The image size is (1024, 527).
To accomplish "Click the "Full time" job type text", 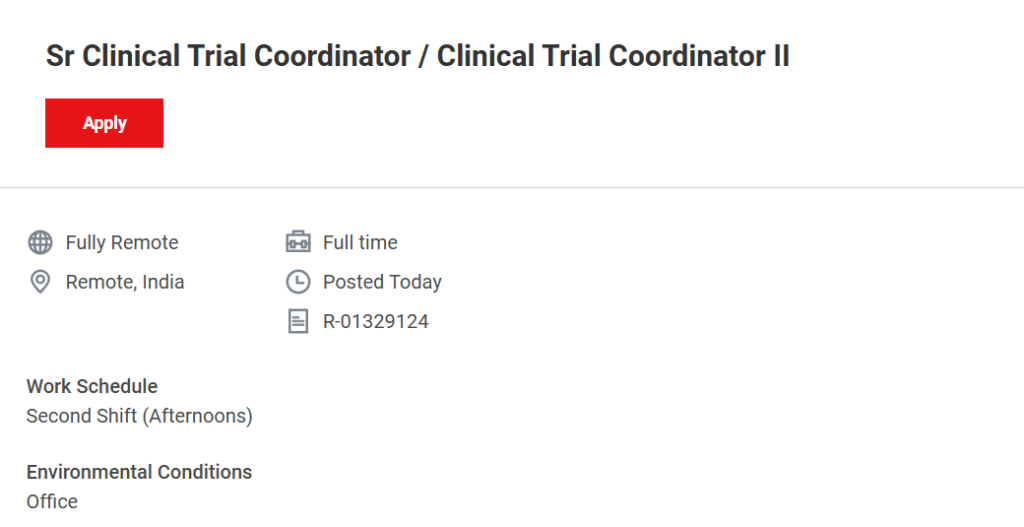I will click(360, 242).
